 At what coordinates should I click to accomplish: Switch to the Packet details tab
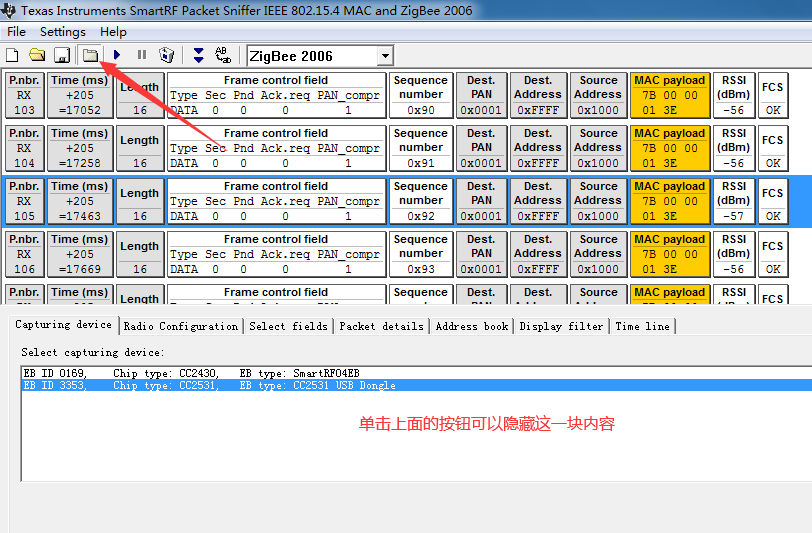coord(382,326)
